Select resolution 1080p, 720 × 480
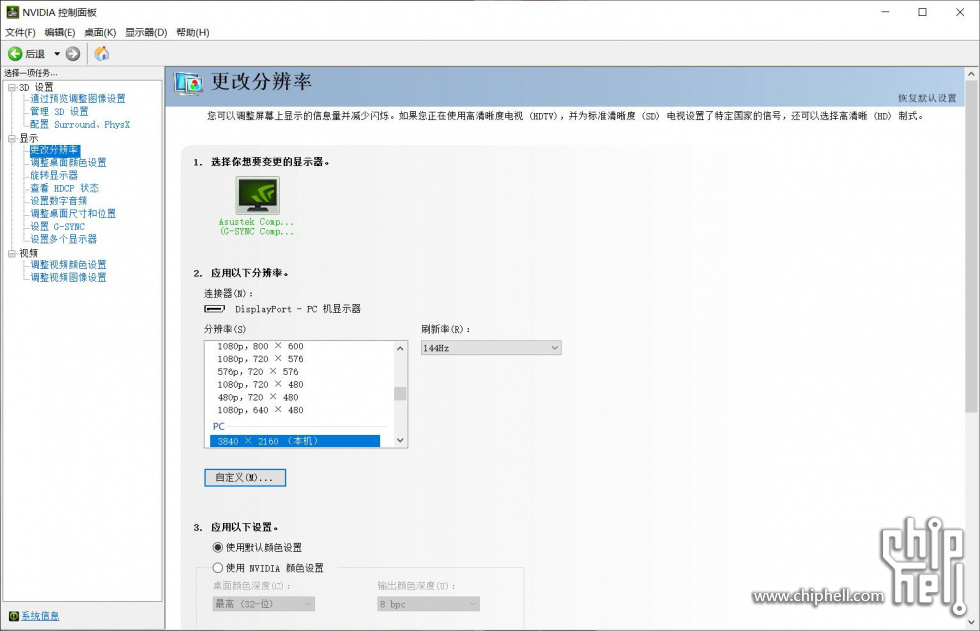 pos(261,384)
